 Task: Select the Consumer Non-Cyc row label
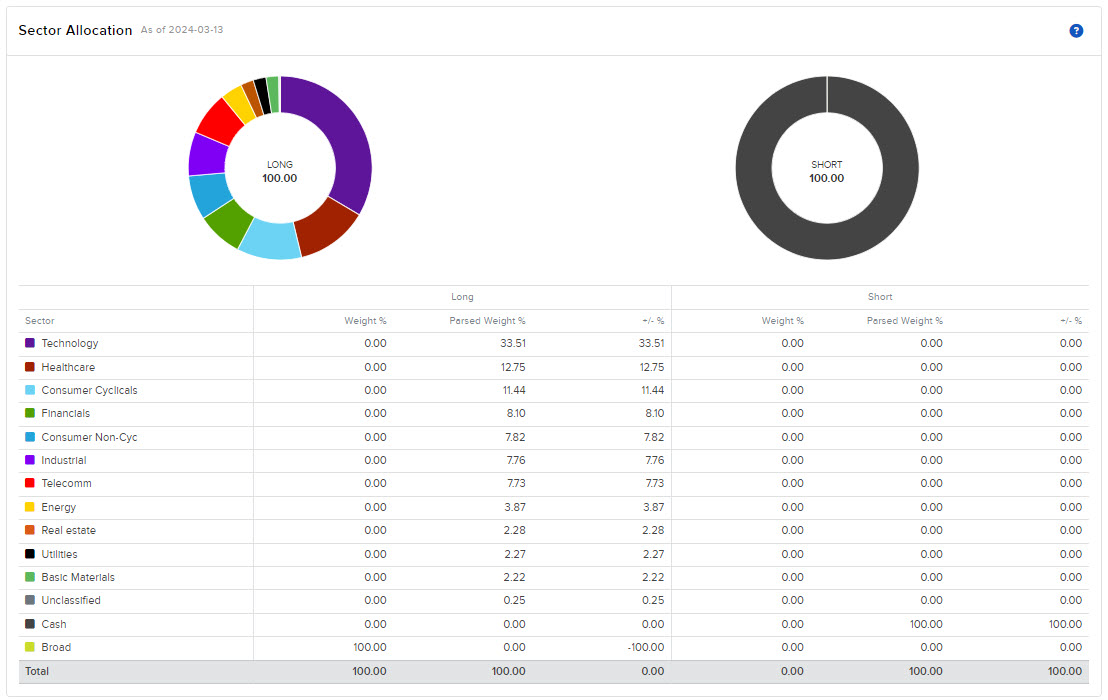[89, 437]
